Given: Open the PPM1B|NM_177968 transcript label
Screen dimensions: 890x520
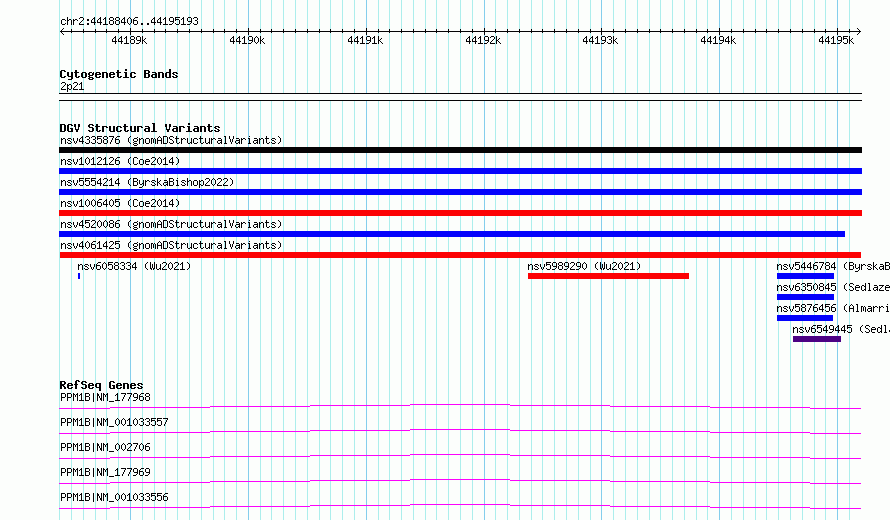Looking at the screenshot, I should pyautogui.click(x=105, y=397).
